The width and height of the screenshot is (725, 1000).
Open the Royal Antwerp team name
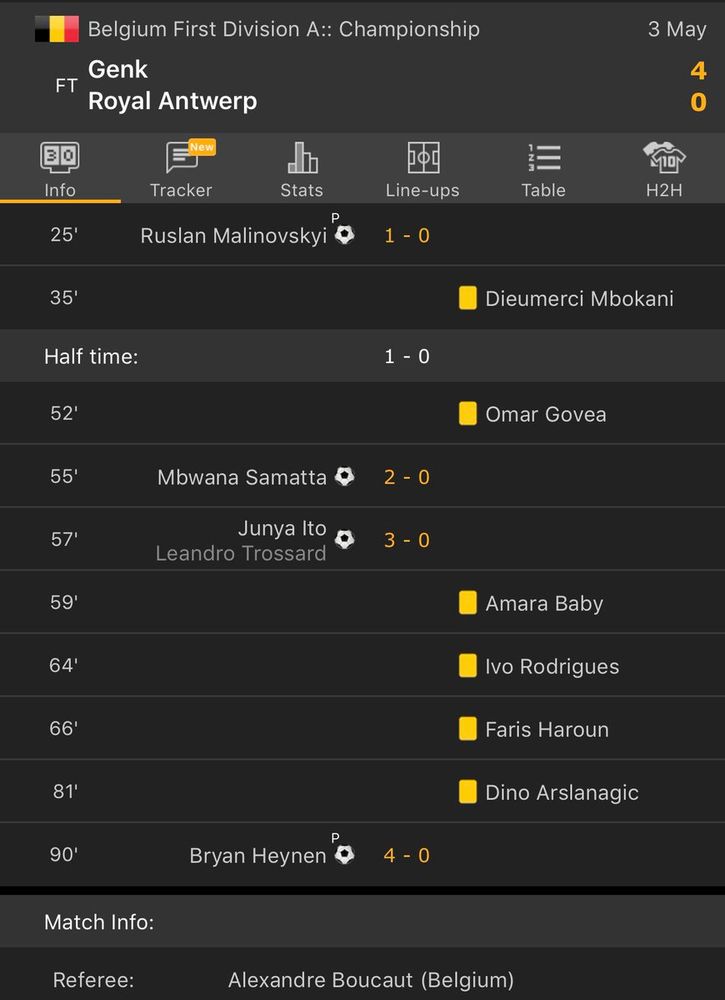pyautogui.click(x=172, y=101)
